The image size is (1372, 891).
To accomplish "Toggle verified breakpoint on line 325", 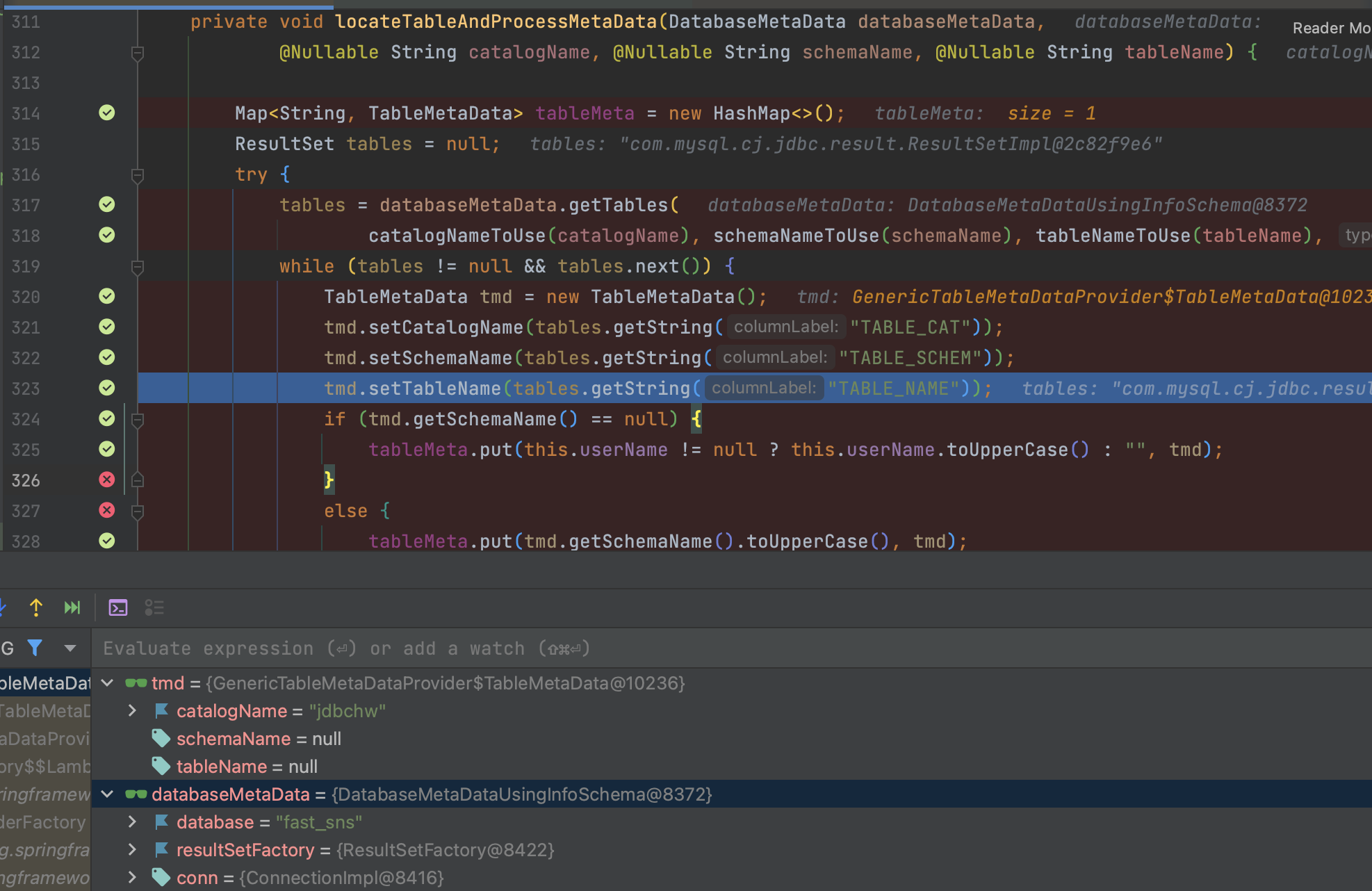I will 106,449.
